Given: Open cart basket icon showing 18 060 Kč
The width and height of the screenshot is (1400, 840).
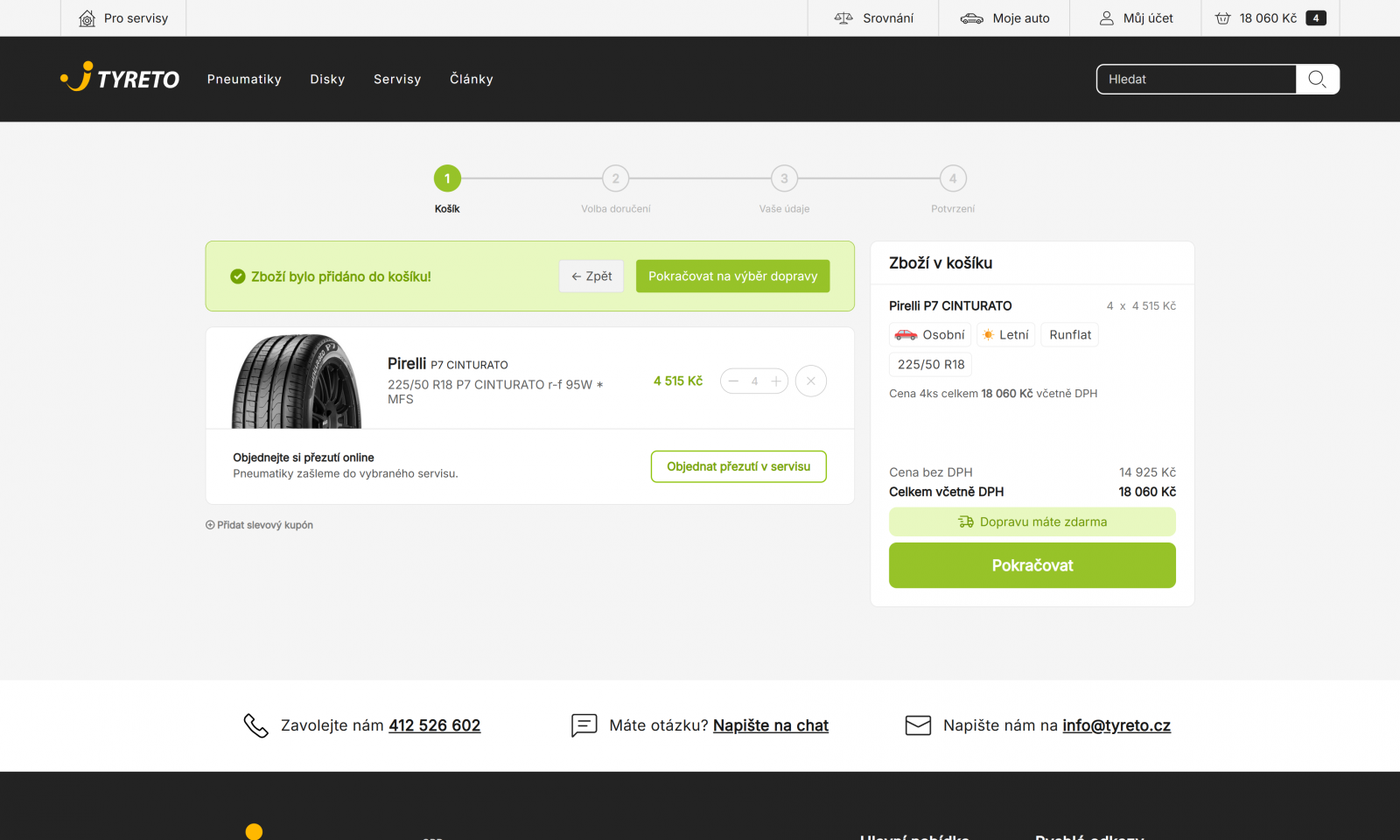Looking at the screenshot, I should pos(1223,18).
